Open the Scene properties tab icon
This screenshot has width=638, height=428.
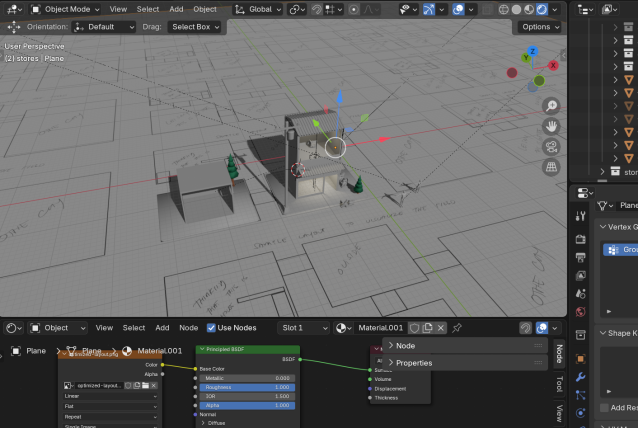coord(581,294)
